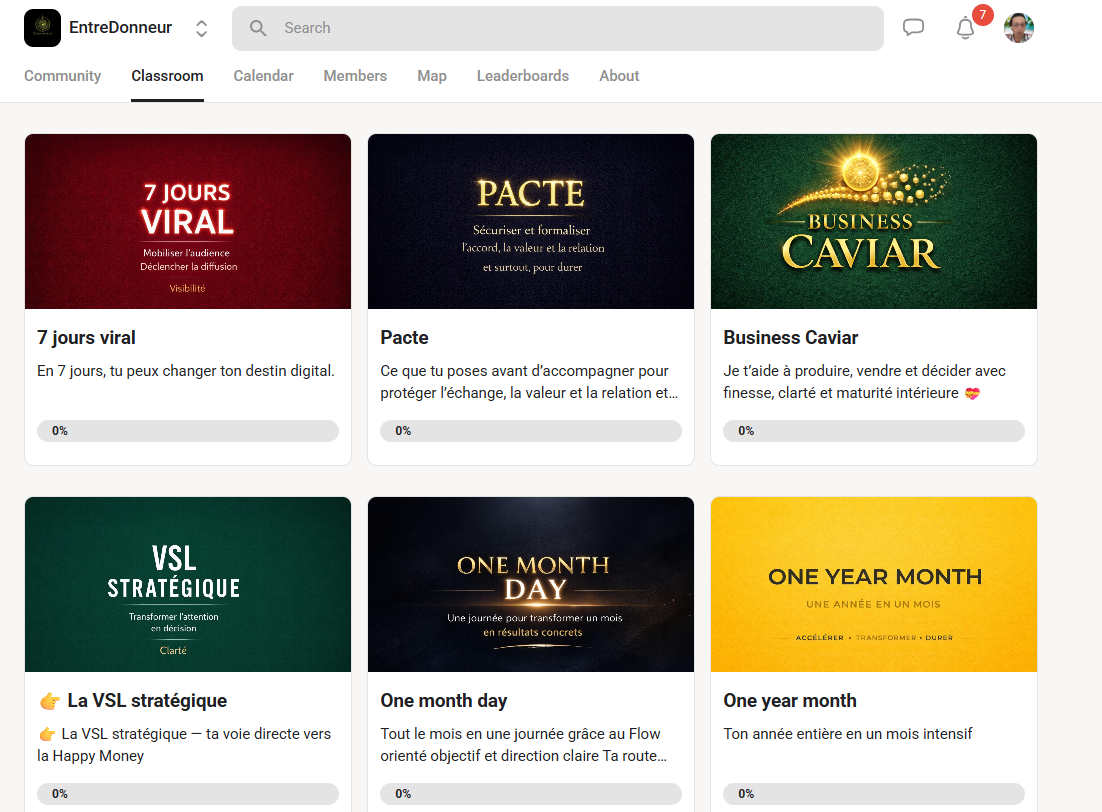
Task: Select the Leaderboards tab
Action: 522,76
